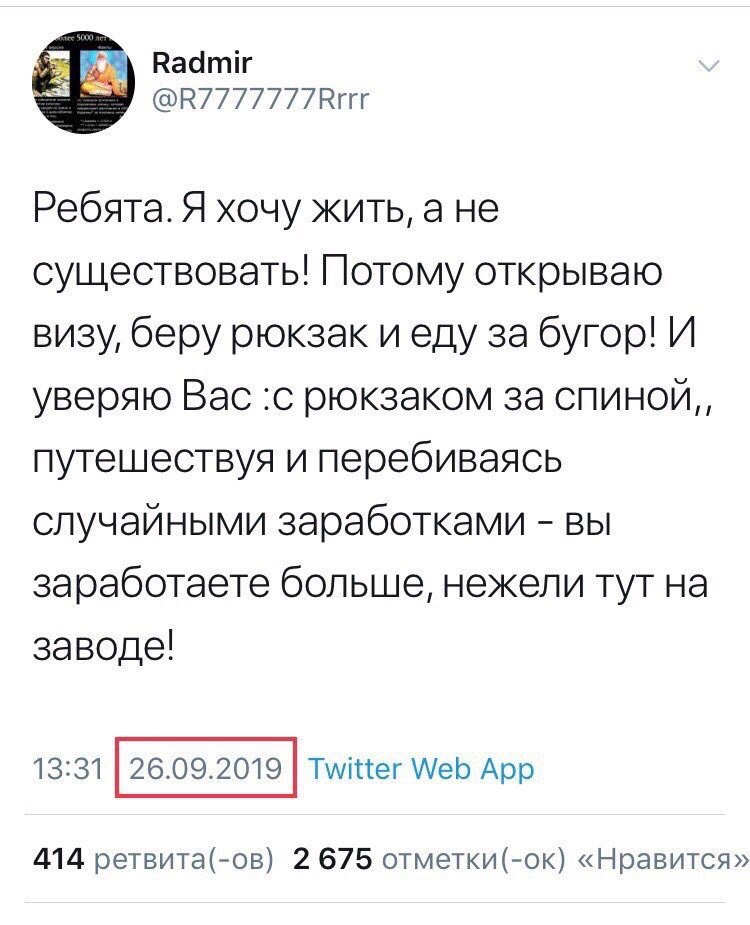Click the 2 675 likes count number
The width and height of the screenshot is (750, 925).
(332, 860)
